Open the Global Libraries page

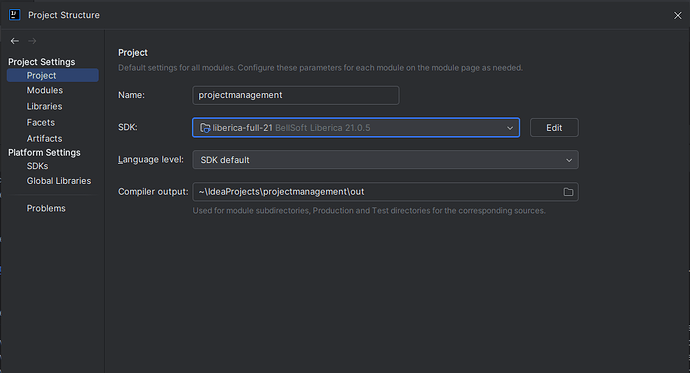click(x=59, y=181)
